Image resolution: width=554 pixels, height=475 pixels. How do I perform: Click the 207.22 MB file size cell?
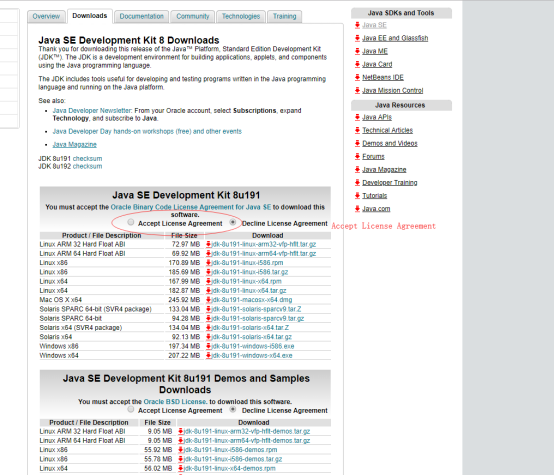click(184, 356)
